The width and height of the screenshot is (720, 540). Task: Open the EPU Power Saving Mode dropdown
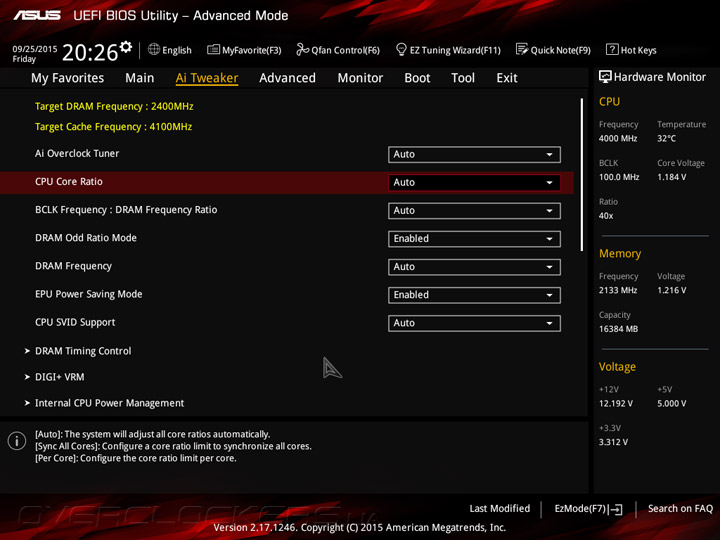pyautogui.click(x=474, y=295)
